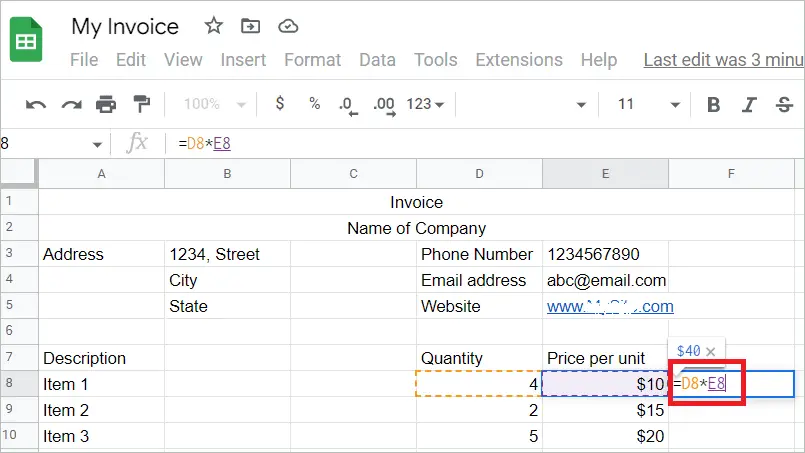
Task: Open the File menu
Action: 84,60
